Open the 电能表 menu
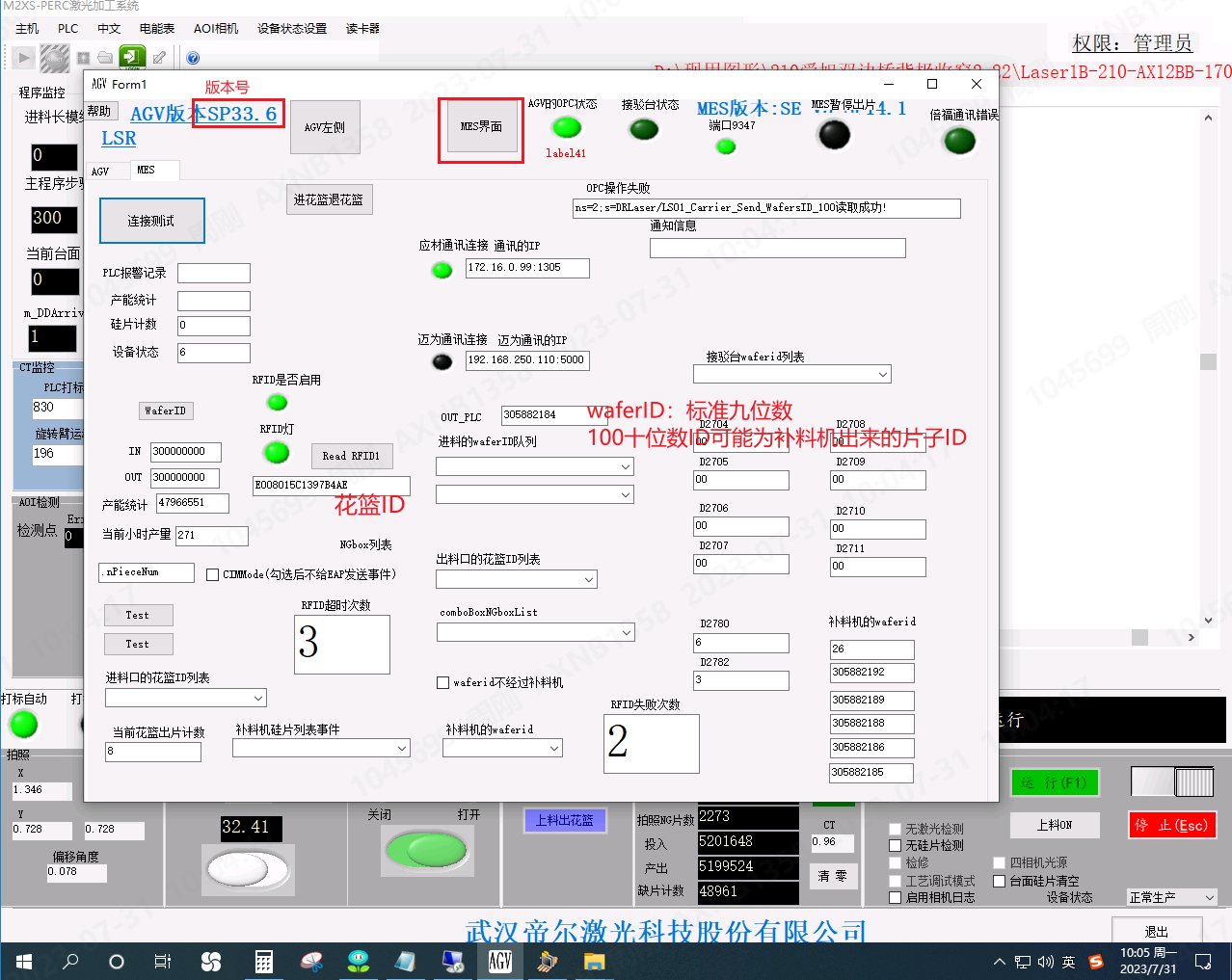 pos(157,29)
